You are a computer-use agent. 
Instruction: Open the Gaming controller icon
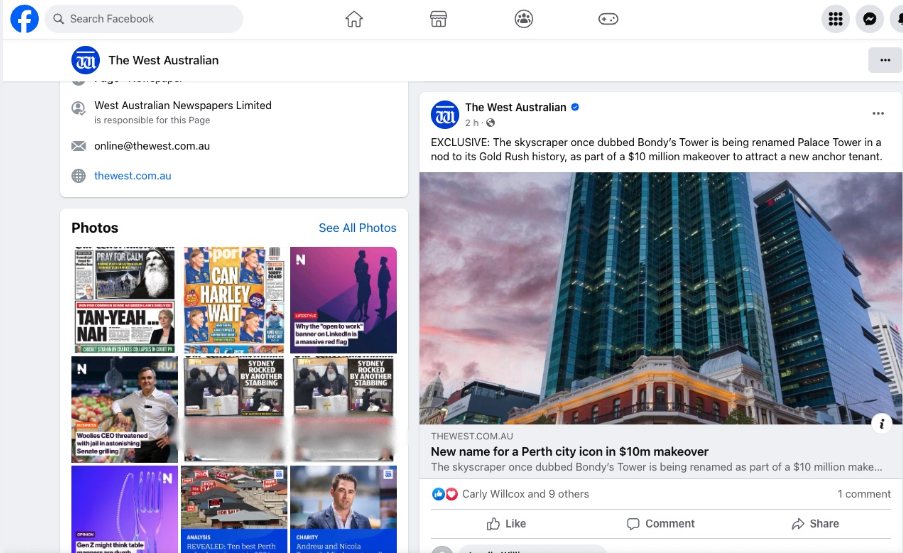coord(608,19)
